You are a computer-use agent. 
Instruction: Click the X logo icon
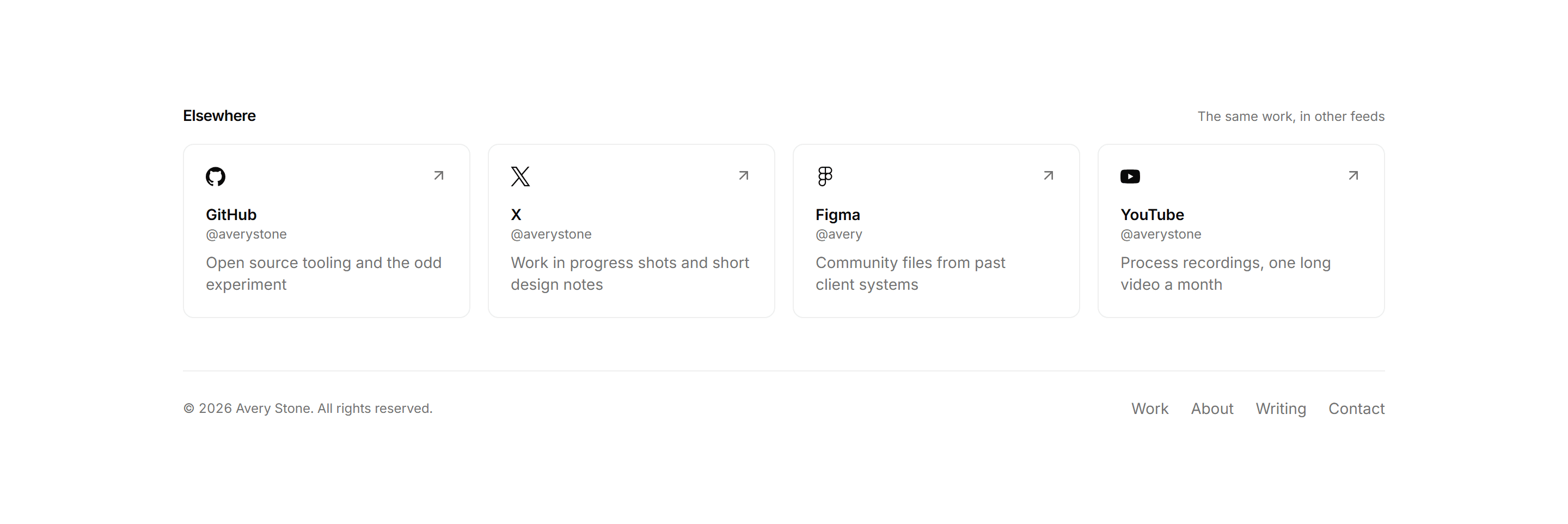tap(520, 176)
